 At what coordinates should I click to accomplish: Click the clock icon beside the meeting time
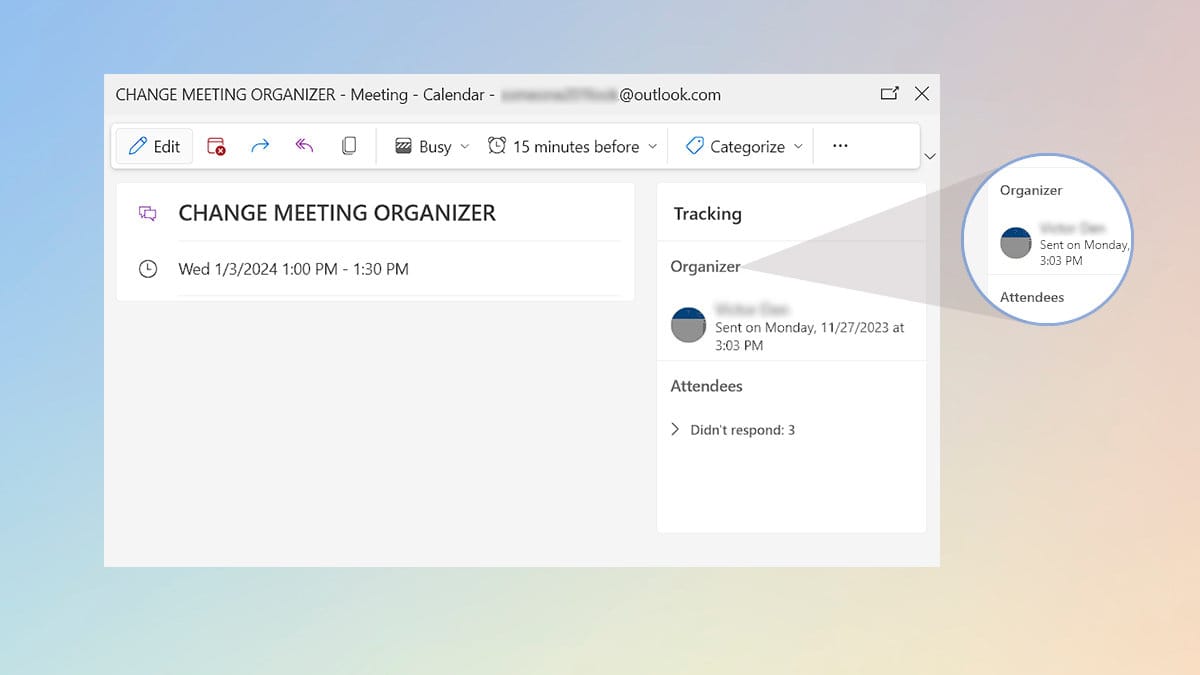click(148, 269)
